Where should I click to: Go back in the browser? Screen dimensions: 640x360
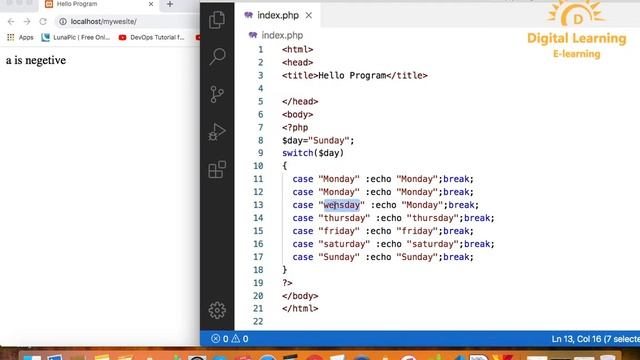[11, 22]
